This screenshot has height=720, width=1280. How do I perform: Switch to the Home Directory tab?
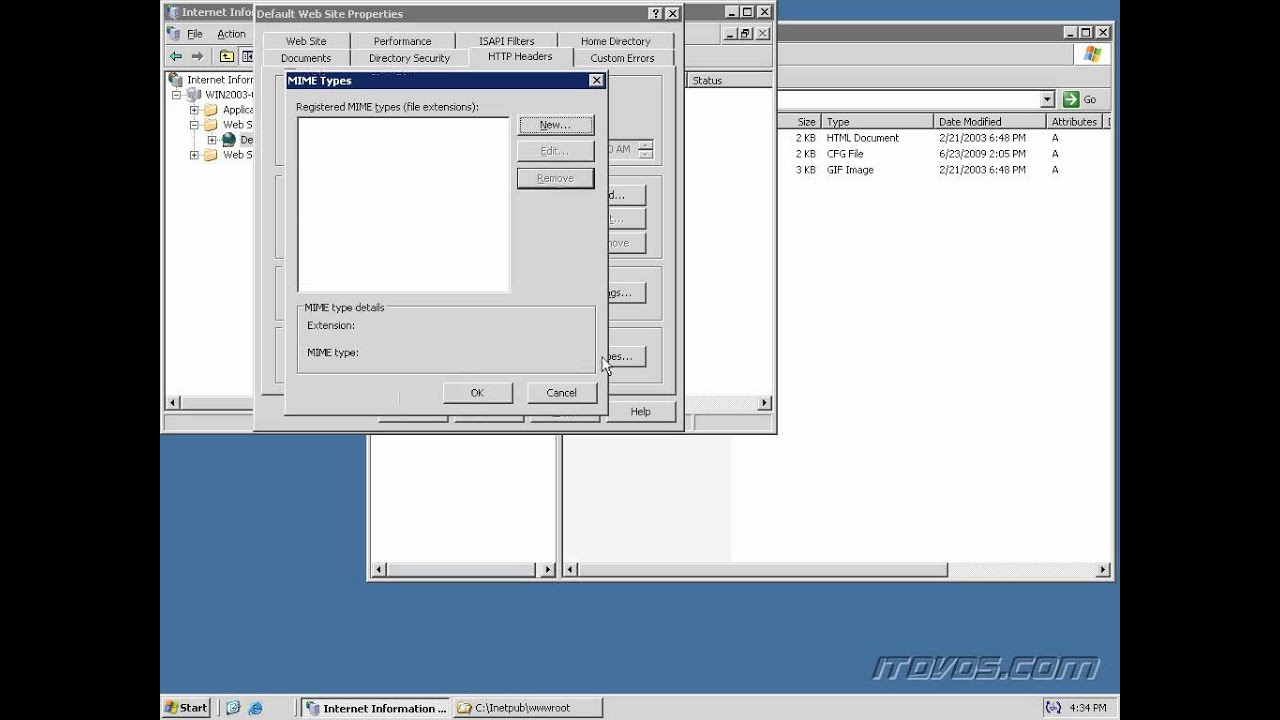click(615, 41)
